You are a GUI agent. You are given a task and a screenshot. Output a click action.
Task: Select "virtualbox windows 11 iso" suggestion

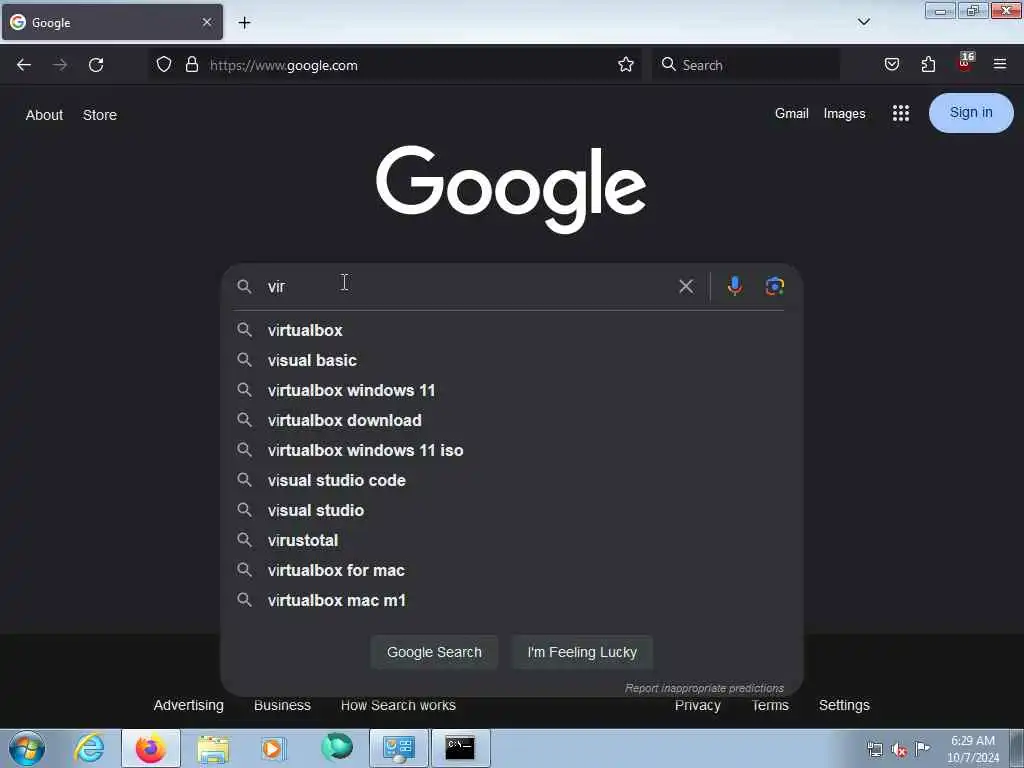pyautogui.click(x=511, y=450)
